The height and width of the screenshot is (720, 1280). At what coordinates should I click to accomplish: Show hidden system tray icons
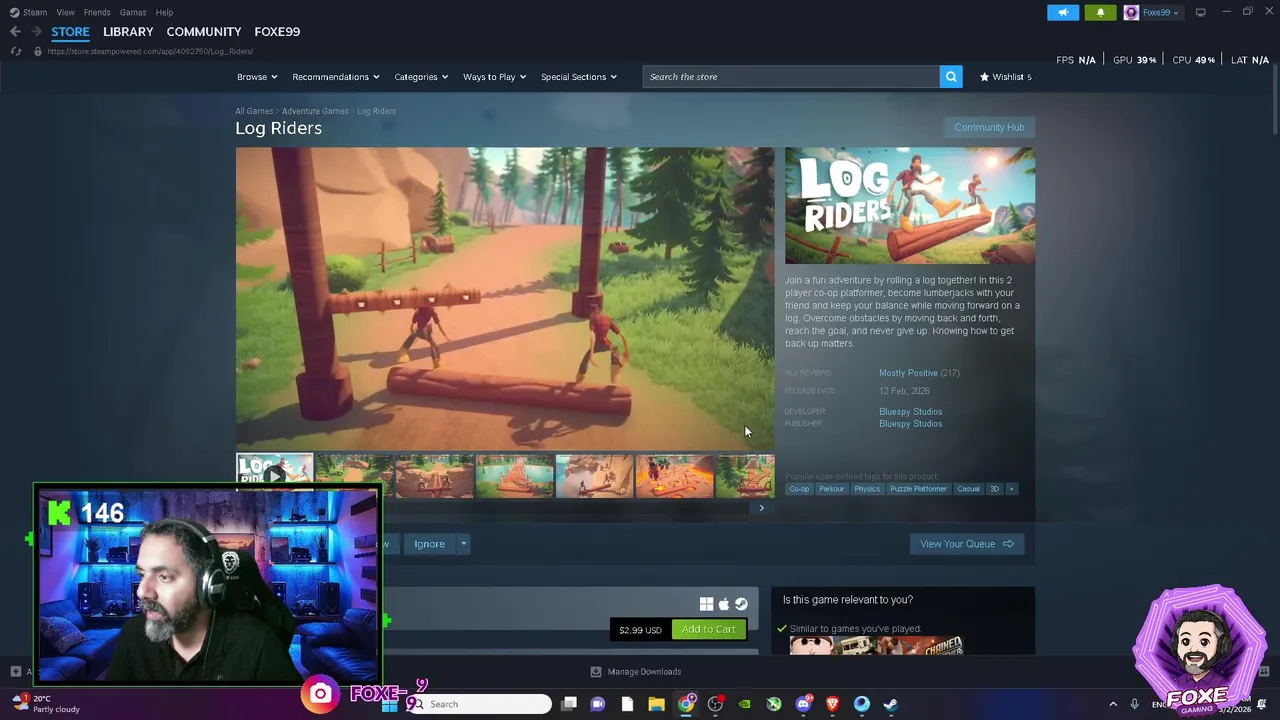[1113, 704]
